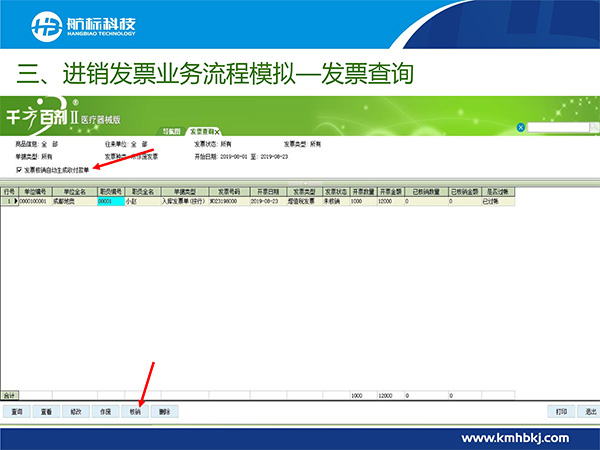Screen dimensions: 600x450
Task: Sort by the 发票状态 column header
Action: click(x=336, y=192)
